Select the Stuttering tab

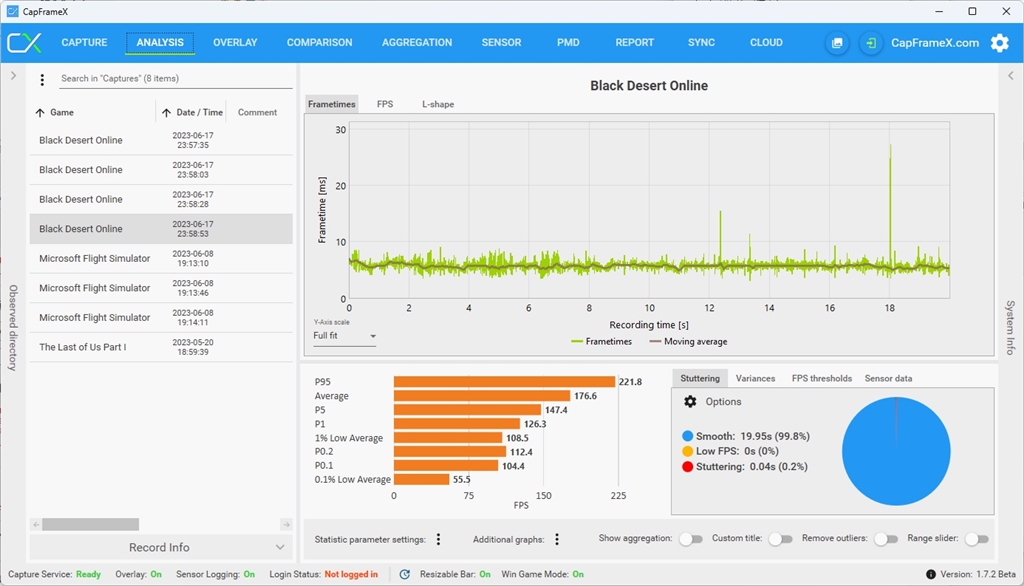pyautogui.click(x=699, y=378)
